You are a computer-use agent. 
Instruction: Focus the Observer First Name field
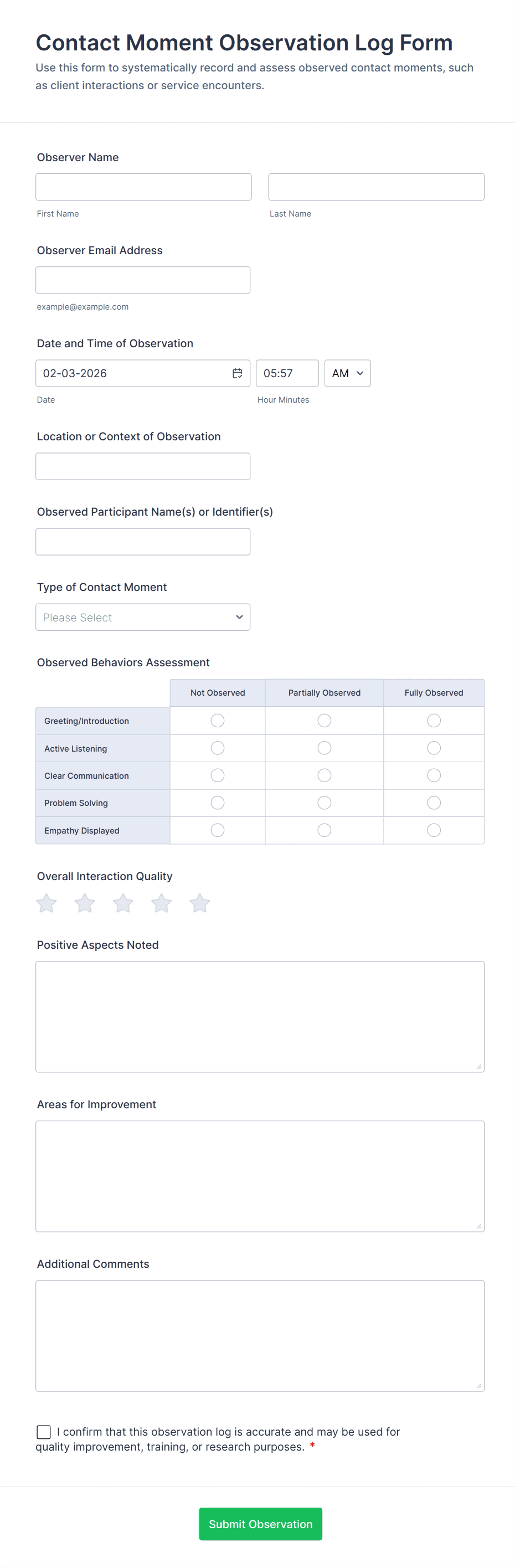click(143, 187)
